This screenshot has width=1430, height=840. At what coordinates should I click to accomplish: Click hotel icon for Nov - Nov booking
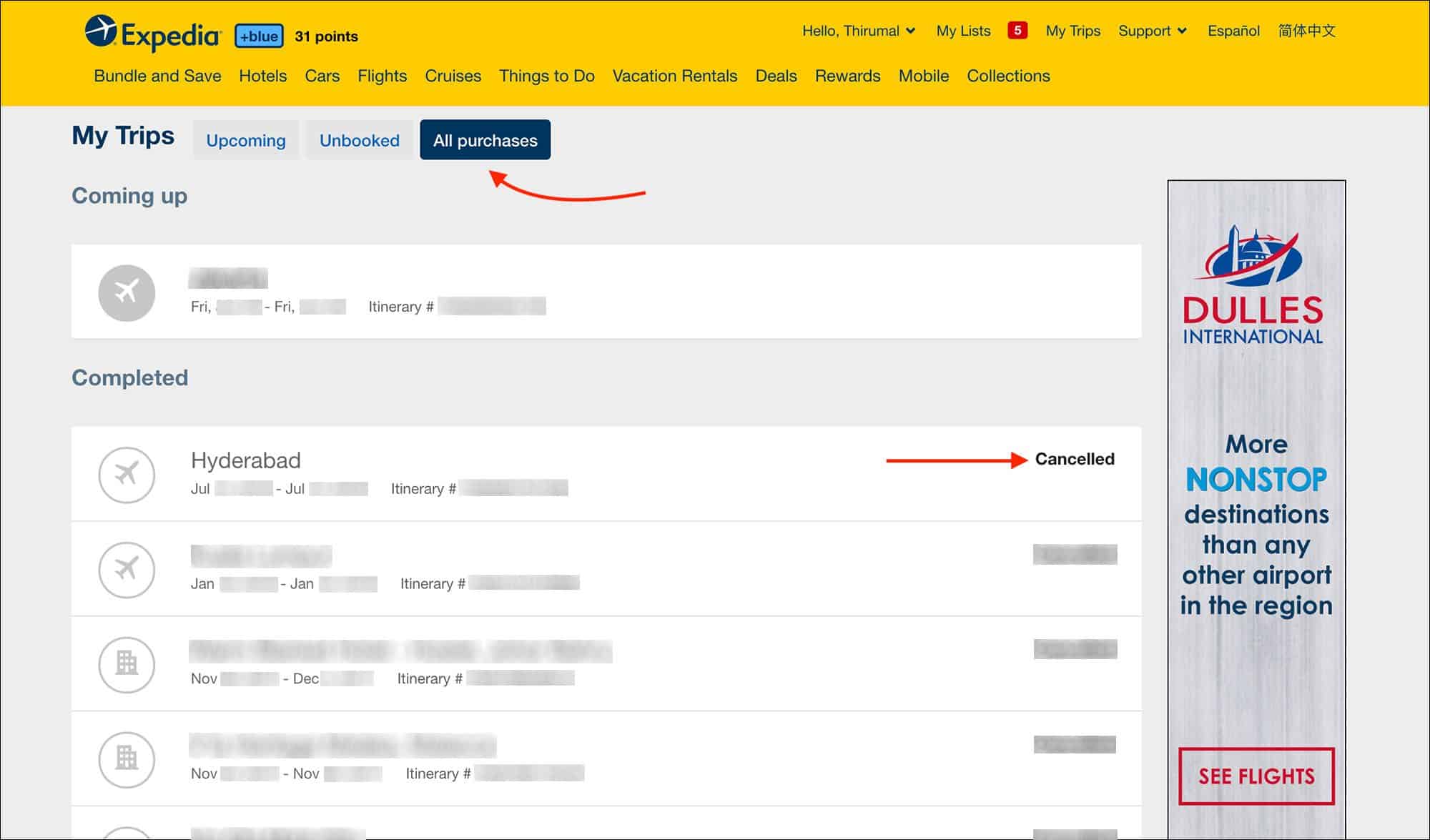coord(127,759)
